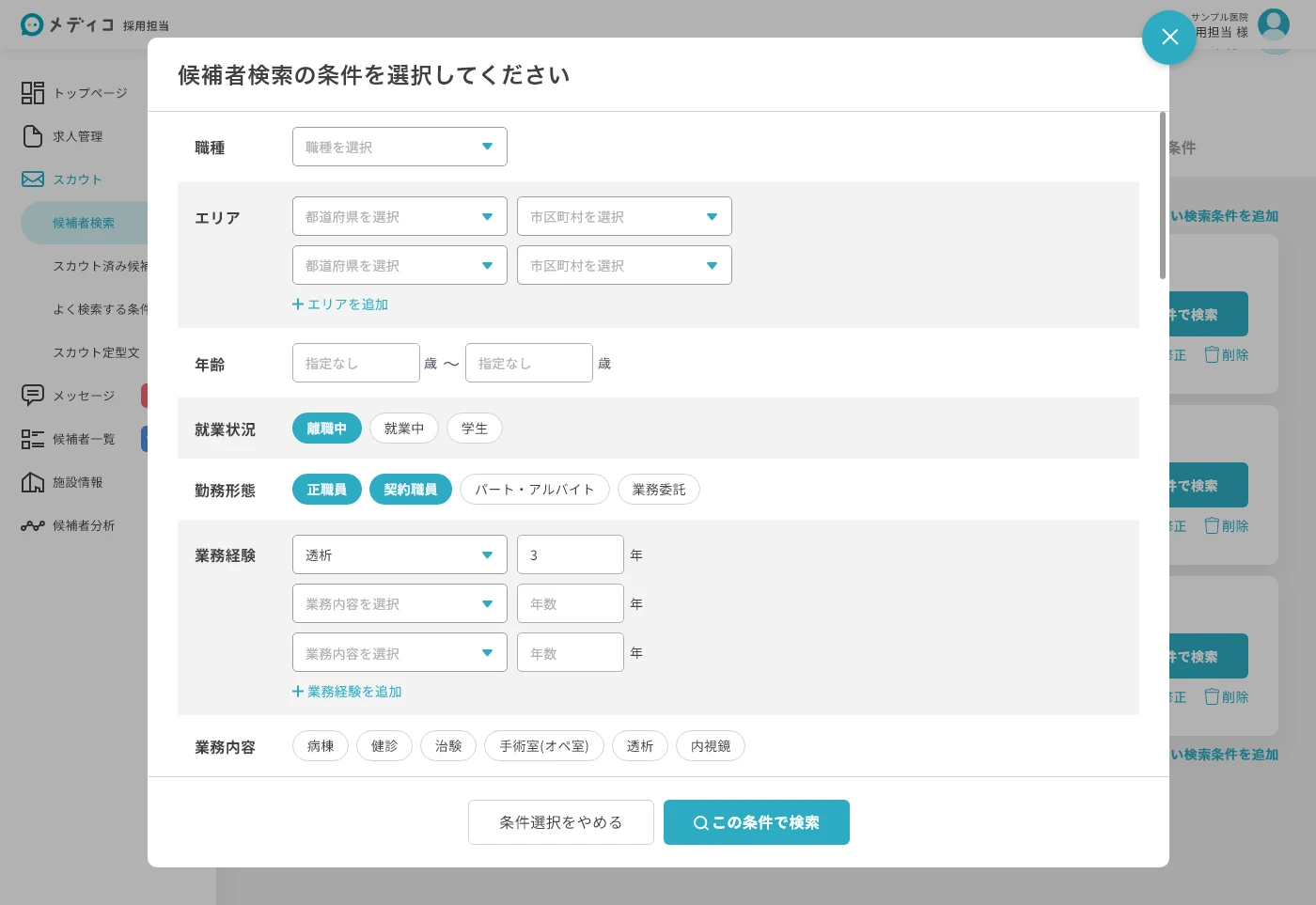Click years field containing 3
The height and width of the screenshot is (905, 1316).
571,554
